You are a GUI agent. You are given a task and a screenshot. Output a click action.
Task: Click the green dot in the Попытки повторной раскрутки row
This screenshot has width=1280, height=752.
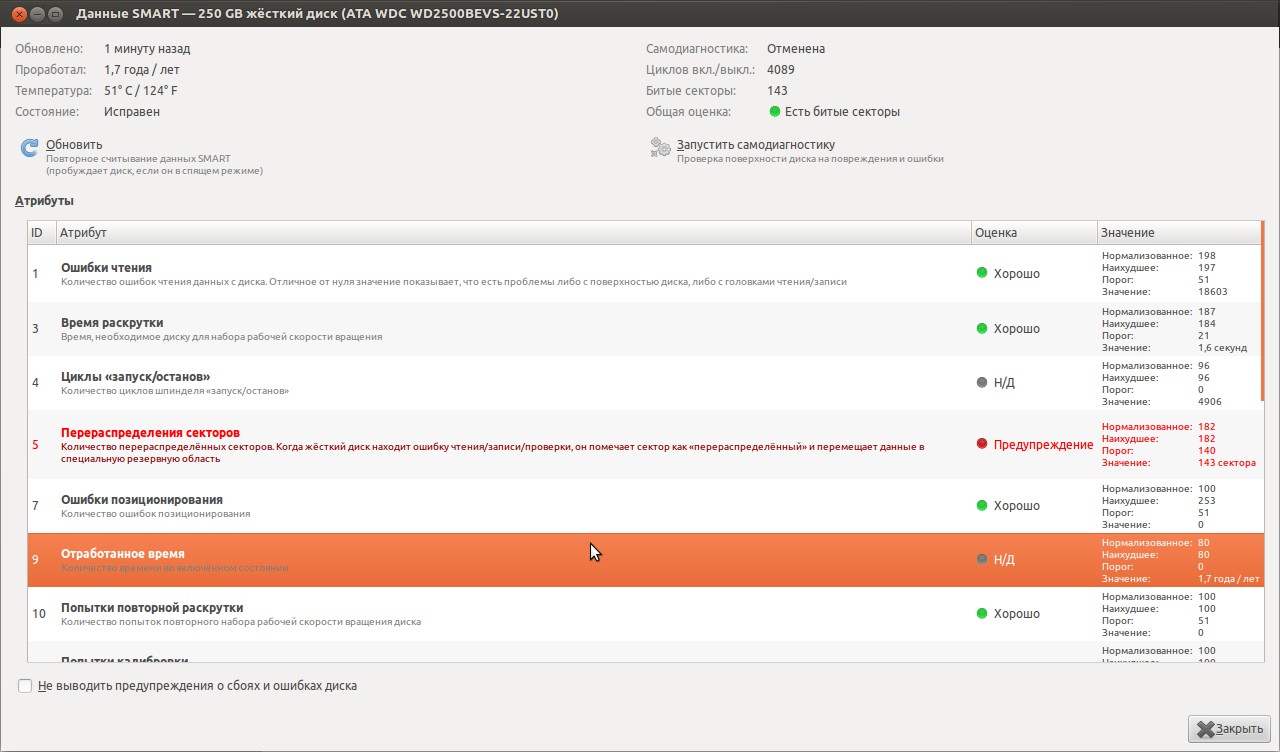coord(982,613)
